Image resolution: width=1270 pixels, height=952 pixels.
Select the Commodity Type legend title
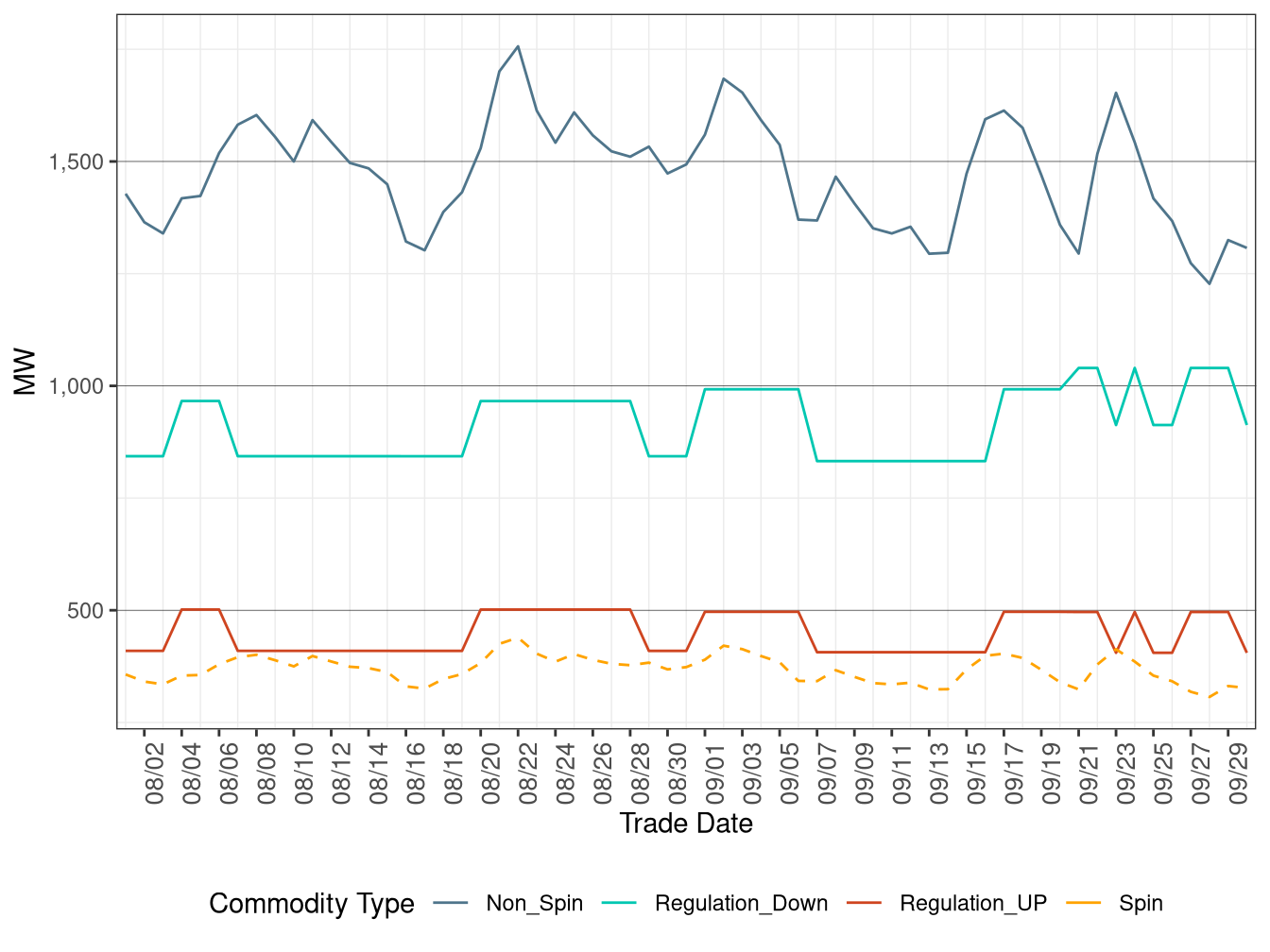tap(312, 903)
